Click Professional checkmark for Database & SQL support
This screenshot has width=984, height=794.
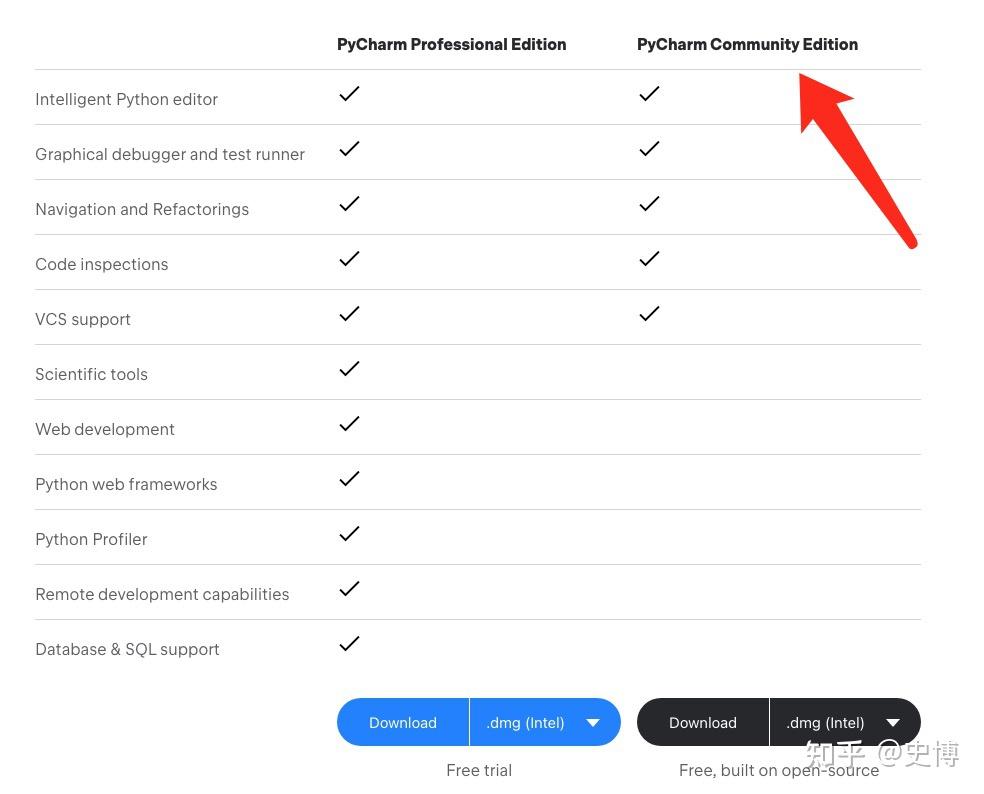(349, 644)
